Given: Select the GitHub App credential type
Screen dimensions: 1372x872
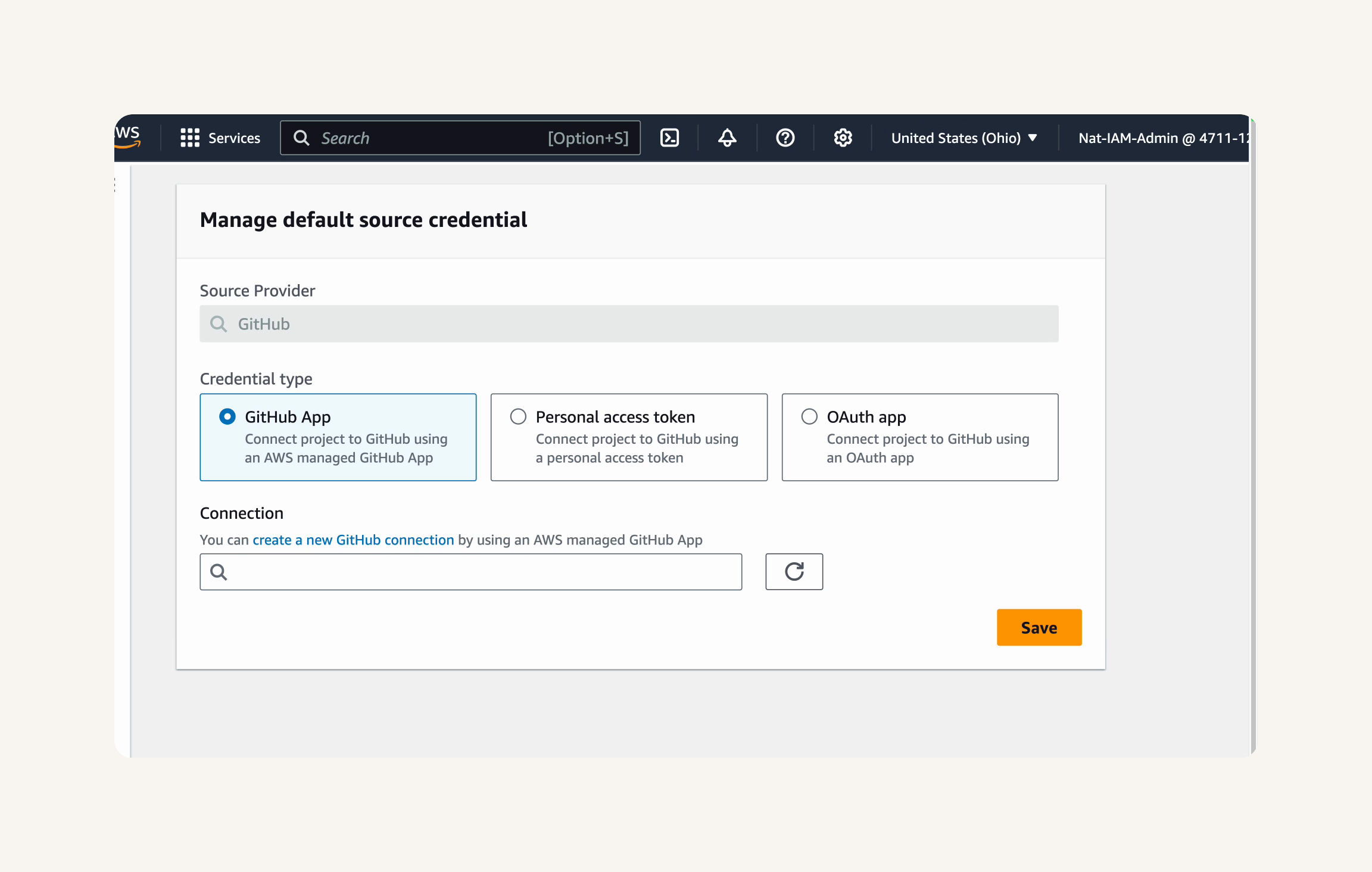Looking at the screenshot, I should (338, 437).
